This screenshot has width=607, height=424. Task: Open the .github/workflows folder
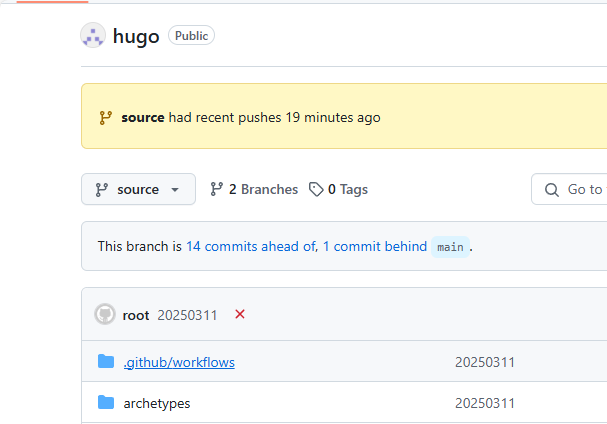click(x=179, y=362)
